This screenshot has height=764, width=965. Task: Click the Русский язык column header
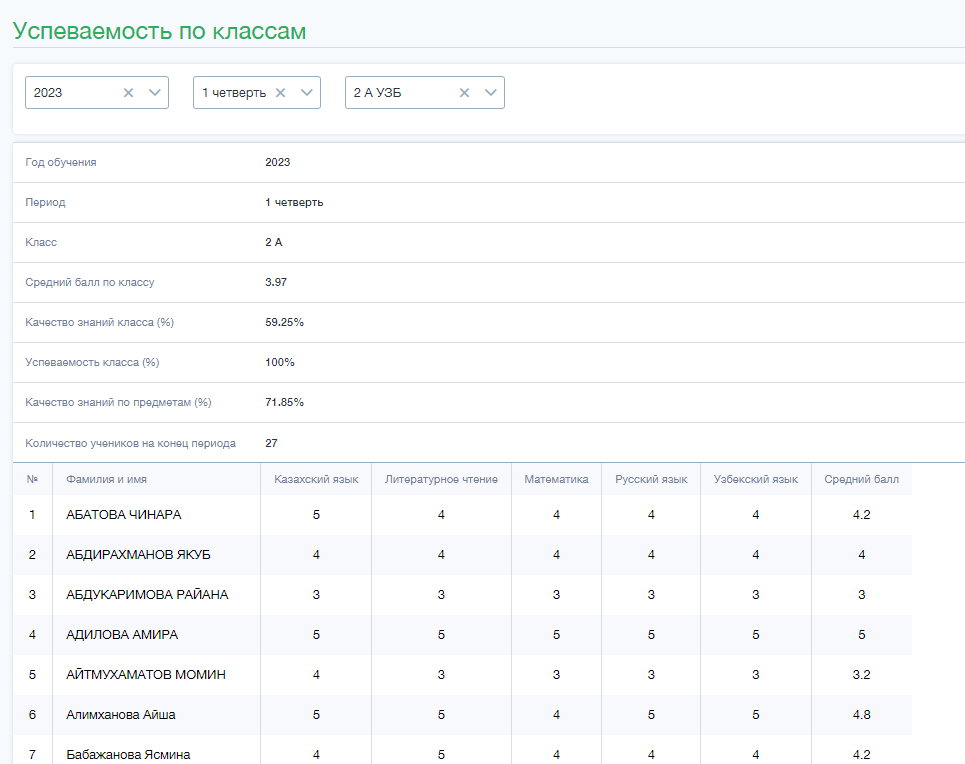click(651, 479)
